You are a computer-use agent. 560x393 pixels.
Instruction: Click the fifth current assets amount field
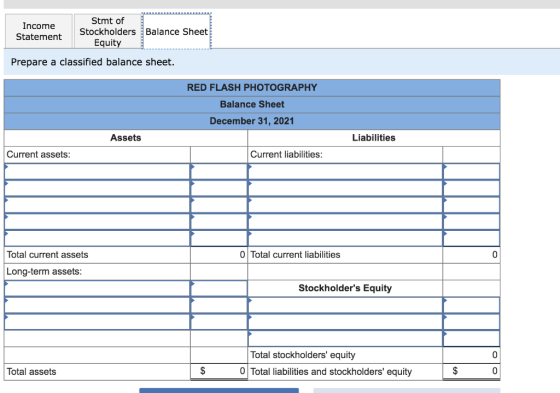tap(219, 238)
